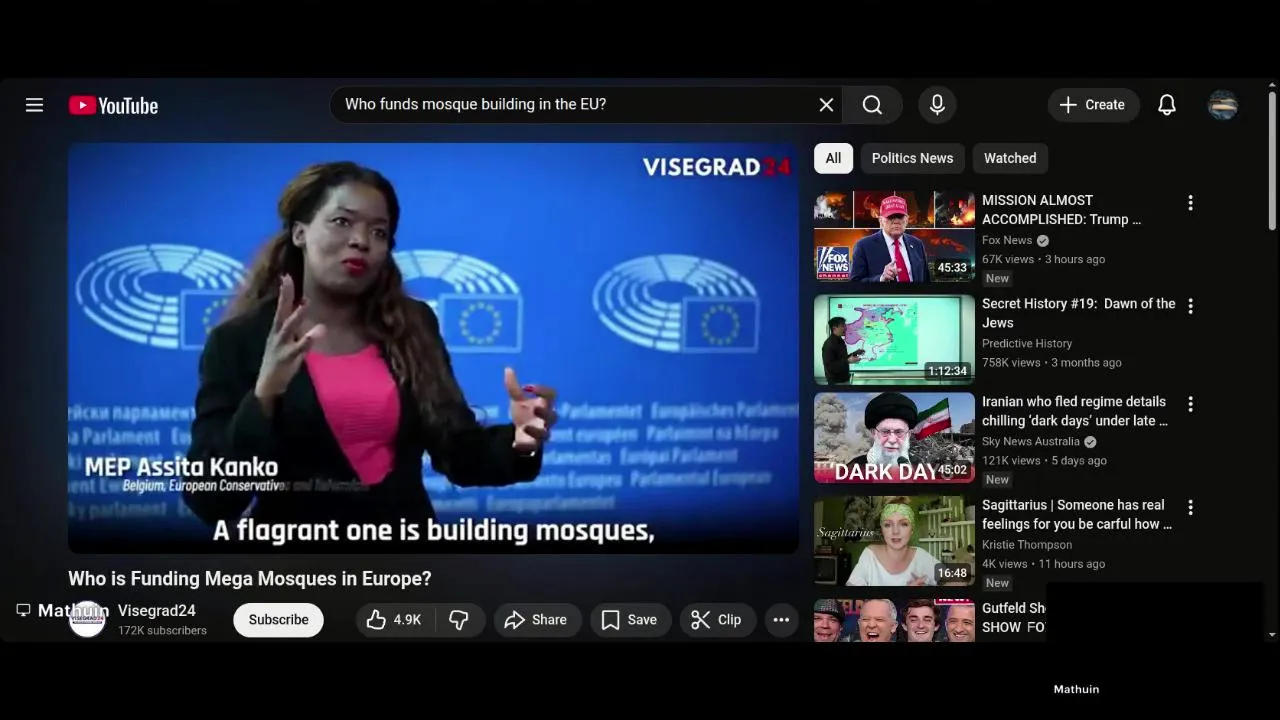Clear the search query with X
This screenshot has height=720, width=1280.
(x=826, y=105)
